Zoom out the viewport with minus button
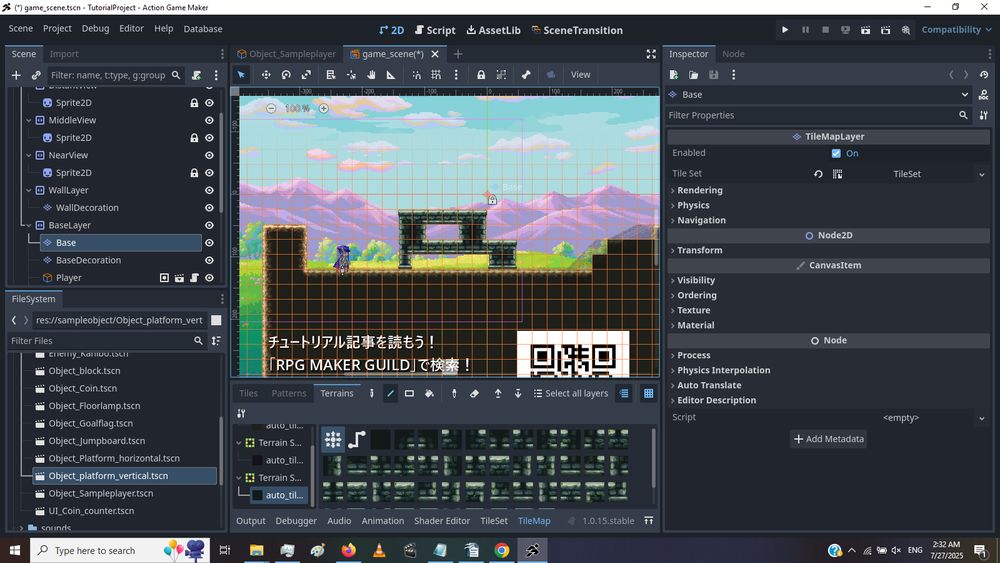Image resolution: width=1000 pixels, height=563 pixels. [x=271, y=108]
